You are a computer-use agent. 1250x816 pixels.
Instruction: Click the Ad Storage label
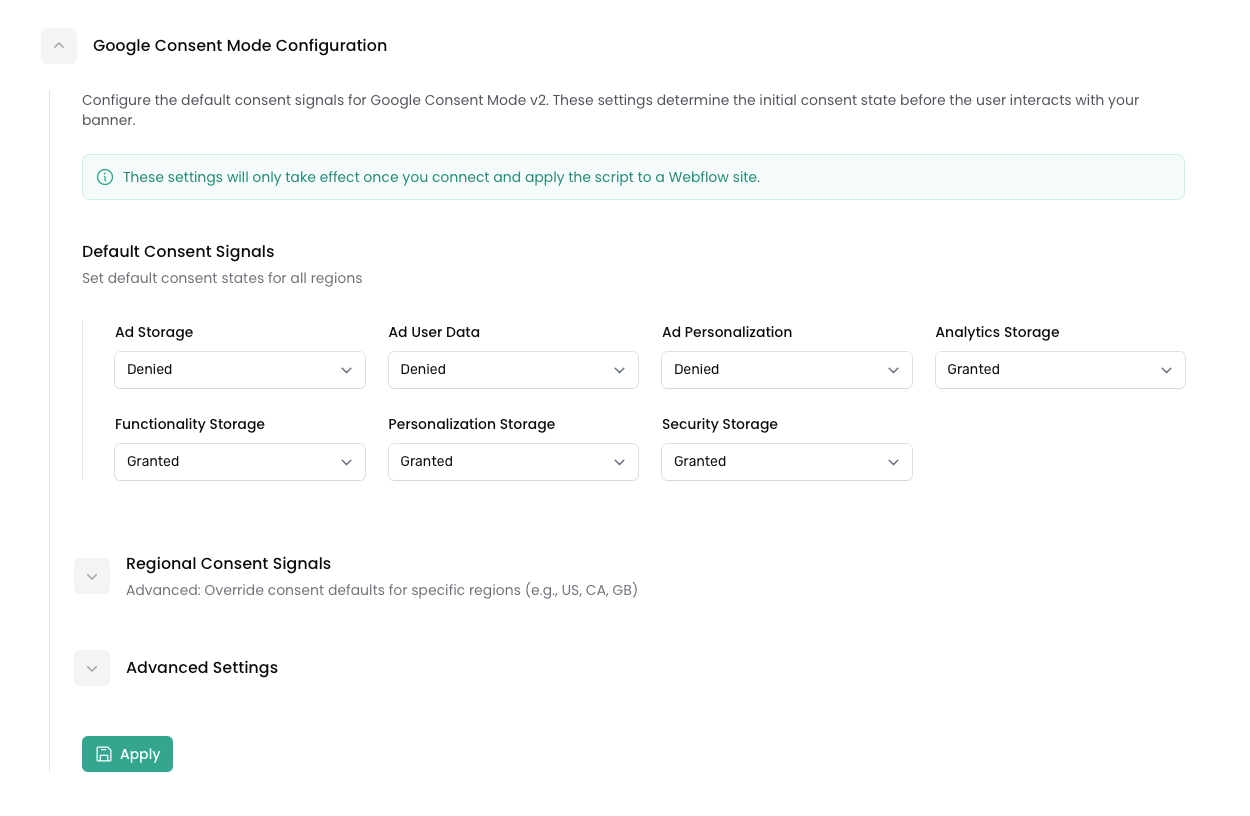pyautogui.click(x=154, y=332)
